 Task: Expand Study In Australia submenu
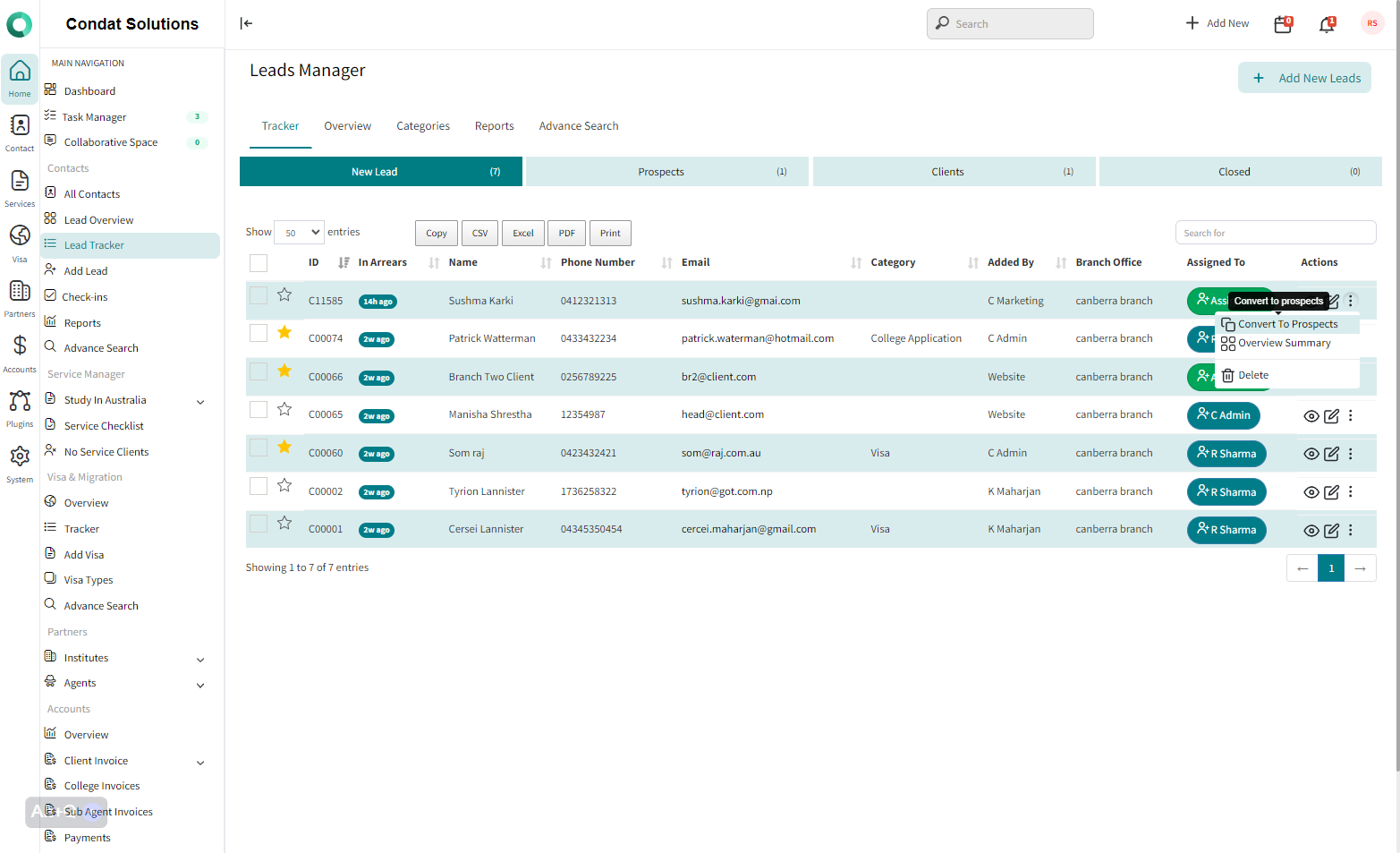click(200, 402)
